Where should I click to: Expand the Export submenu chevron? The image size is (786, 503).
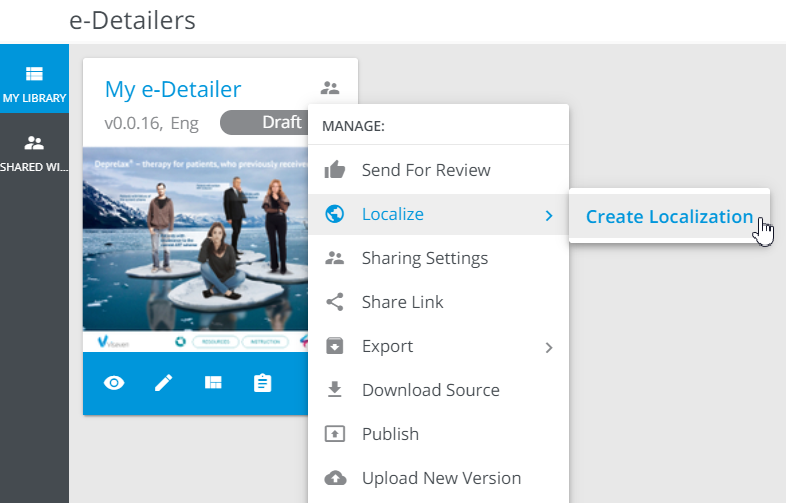point(548,347)
